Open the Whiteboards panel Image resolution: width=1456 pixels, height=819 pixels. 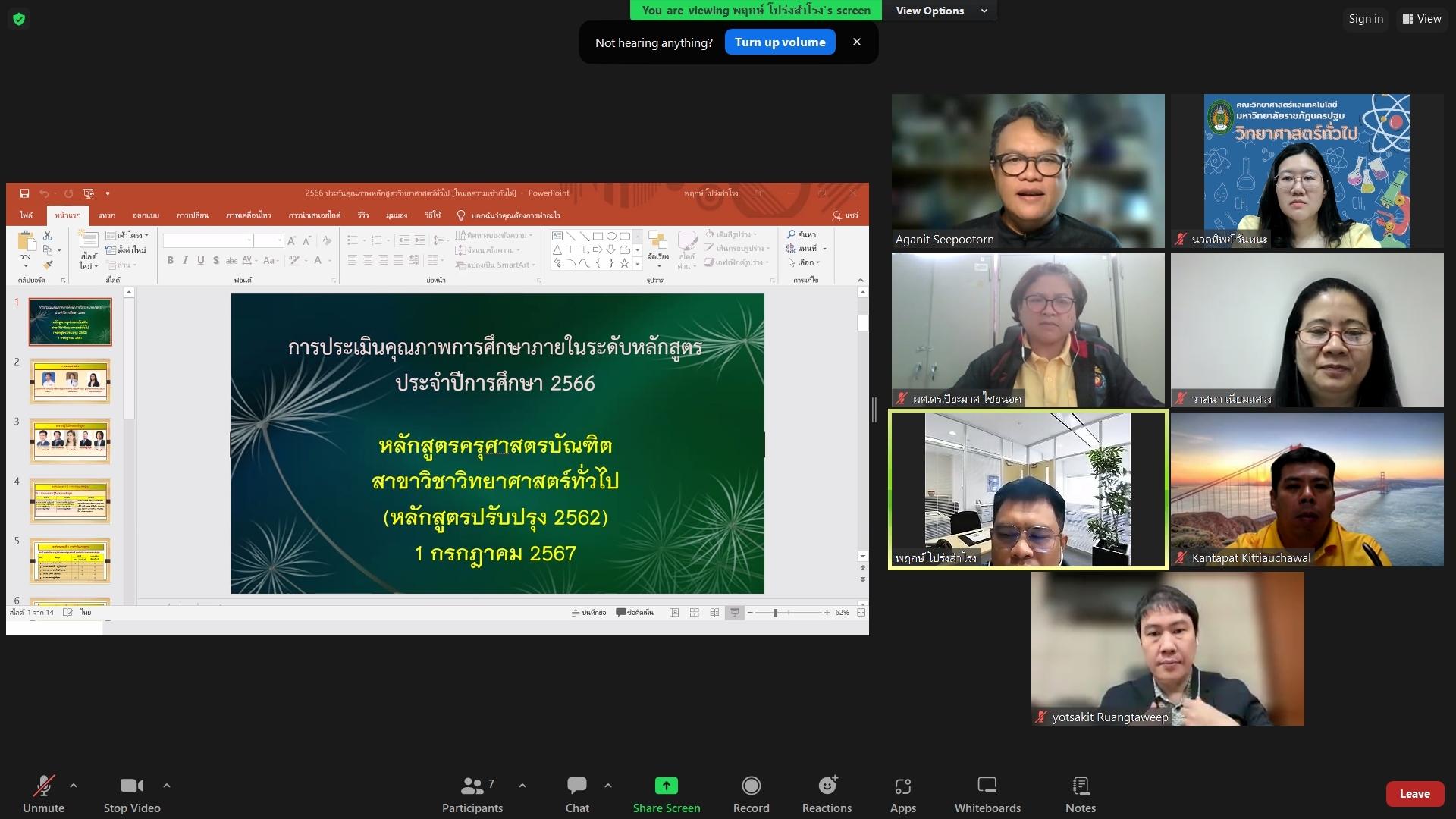point(987,792)
